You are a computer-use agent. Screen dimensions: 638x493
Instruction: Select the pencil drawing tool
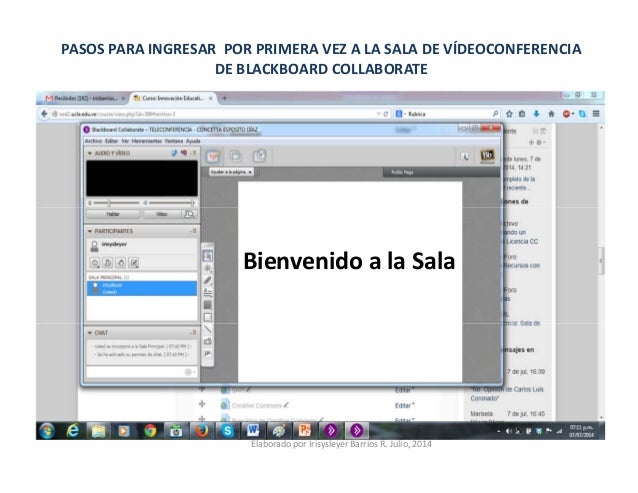(208, 280)
